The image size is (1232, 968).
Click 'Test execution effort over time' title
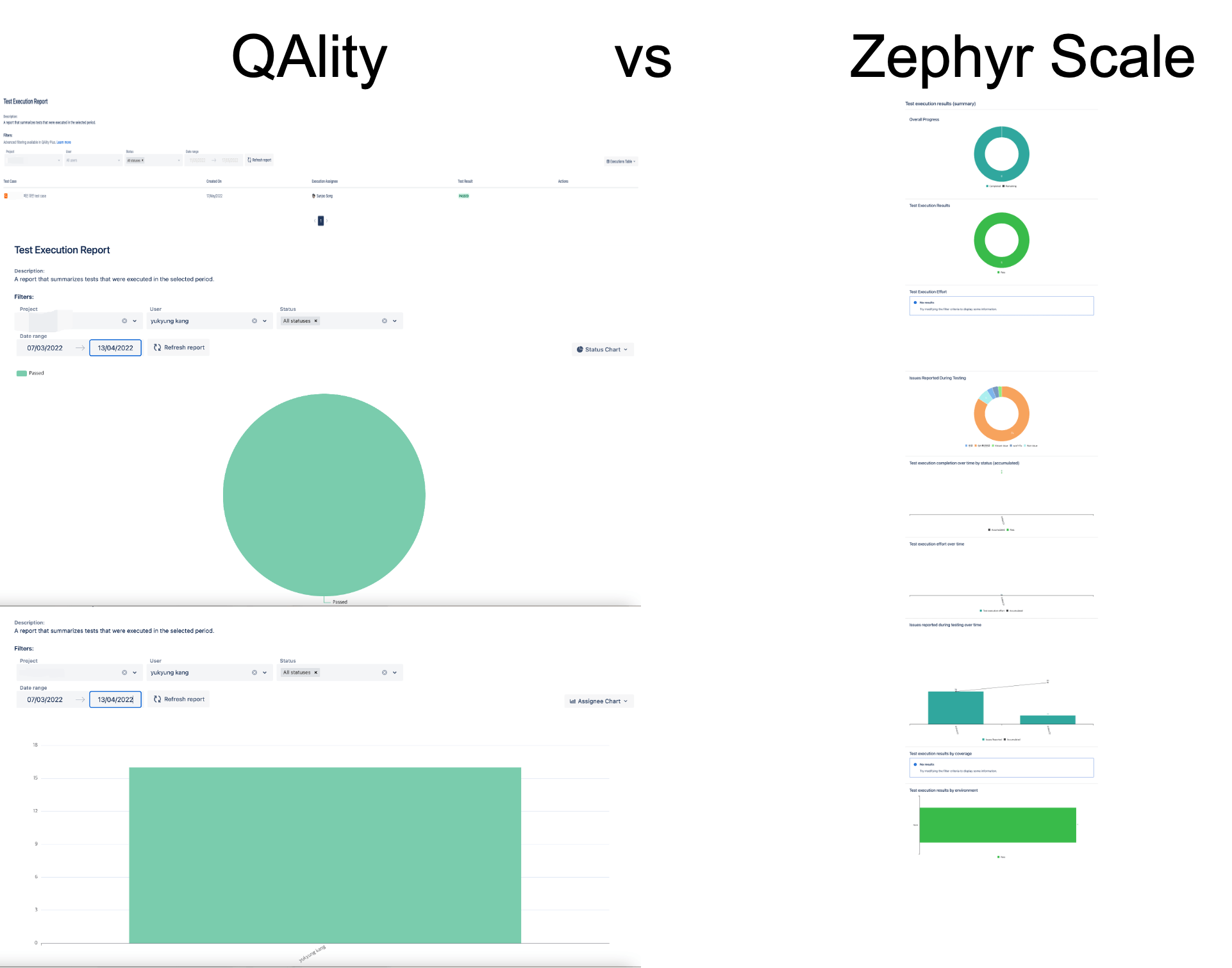click(x=936, y=544)
